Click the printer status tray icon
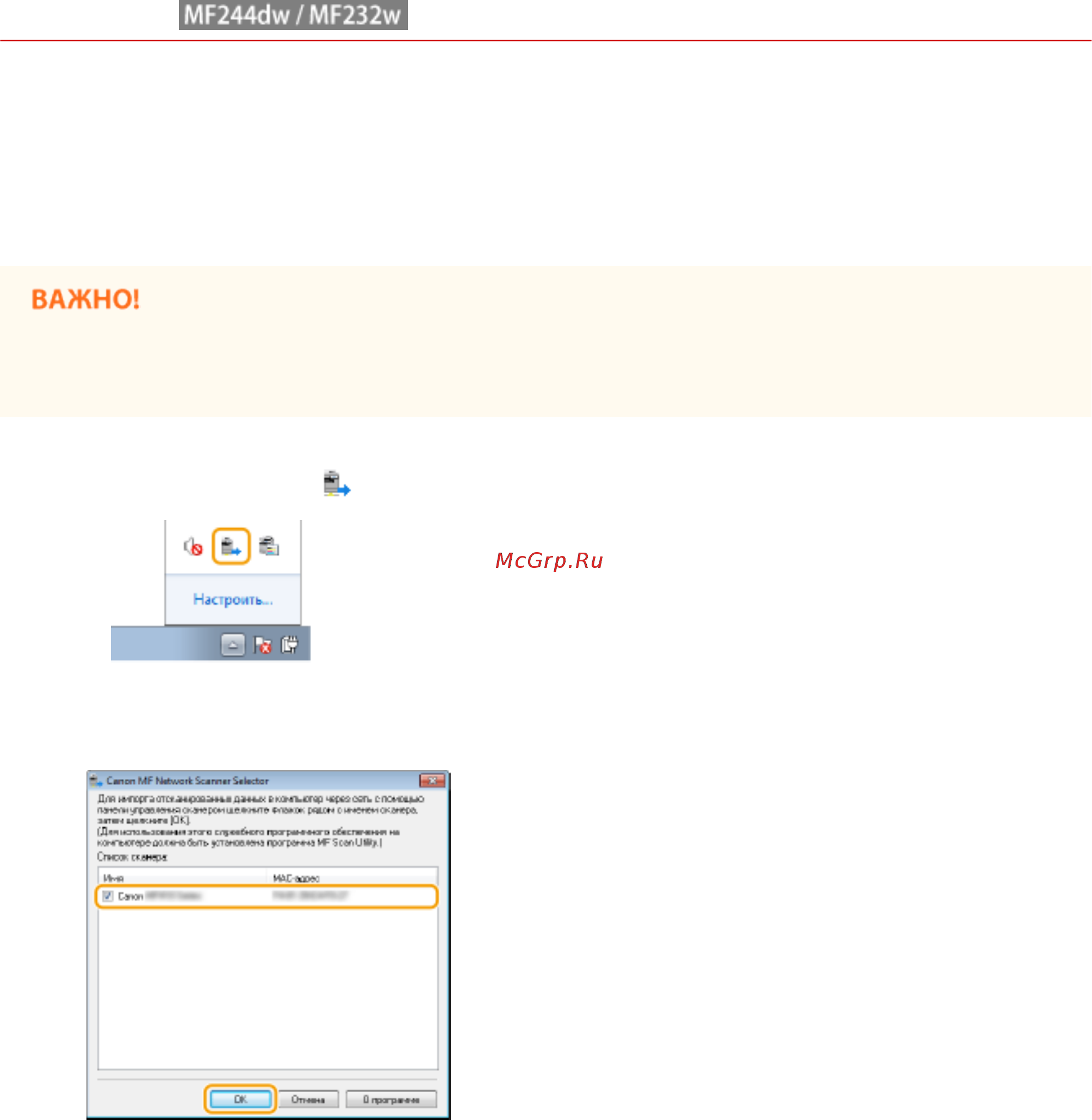1092x1120 pixels. pyautogui.click(x=269, y=546)
